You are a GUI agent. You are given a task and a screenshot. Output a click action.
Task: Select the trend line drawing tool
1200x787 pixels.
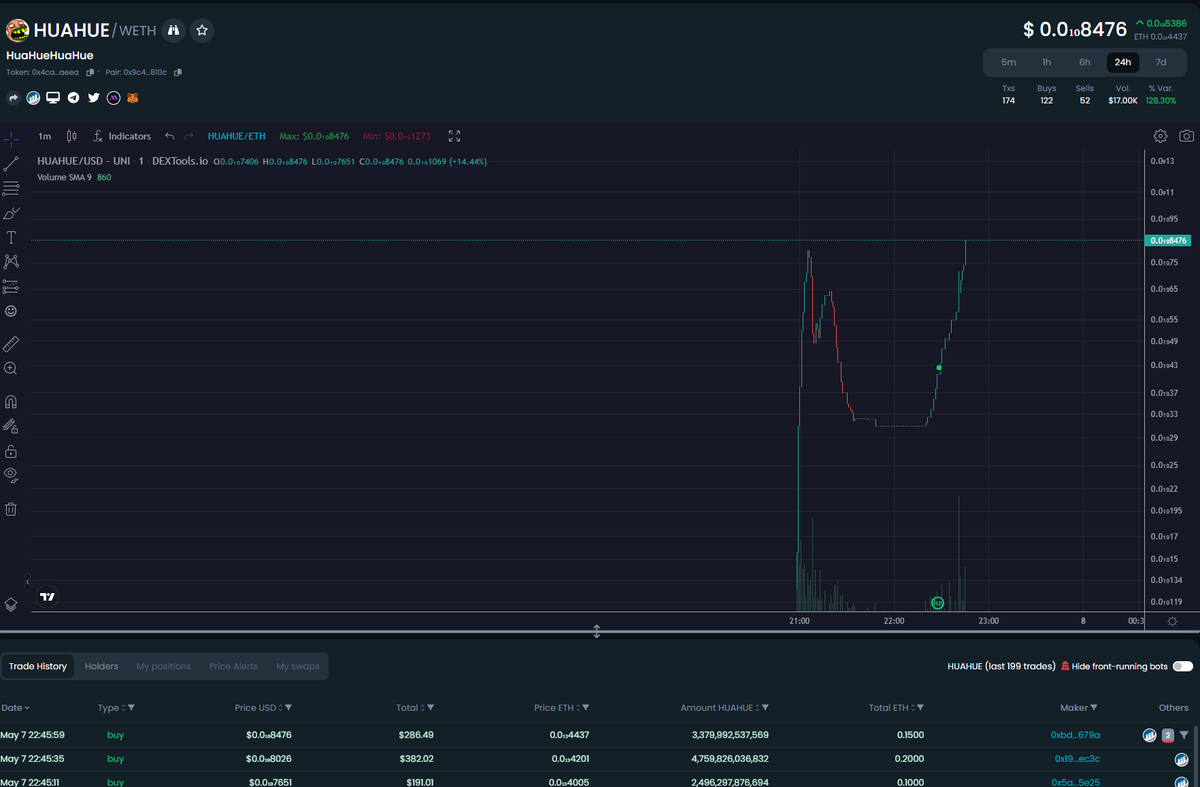(11, 163)
